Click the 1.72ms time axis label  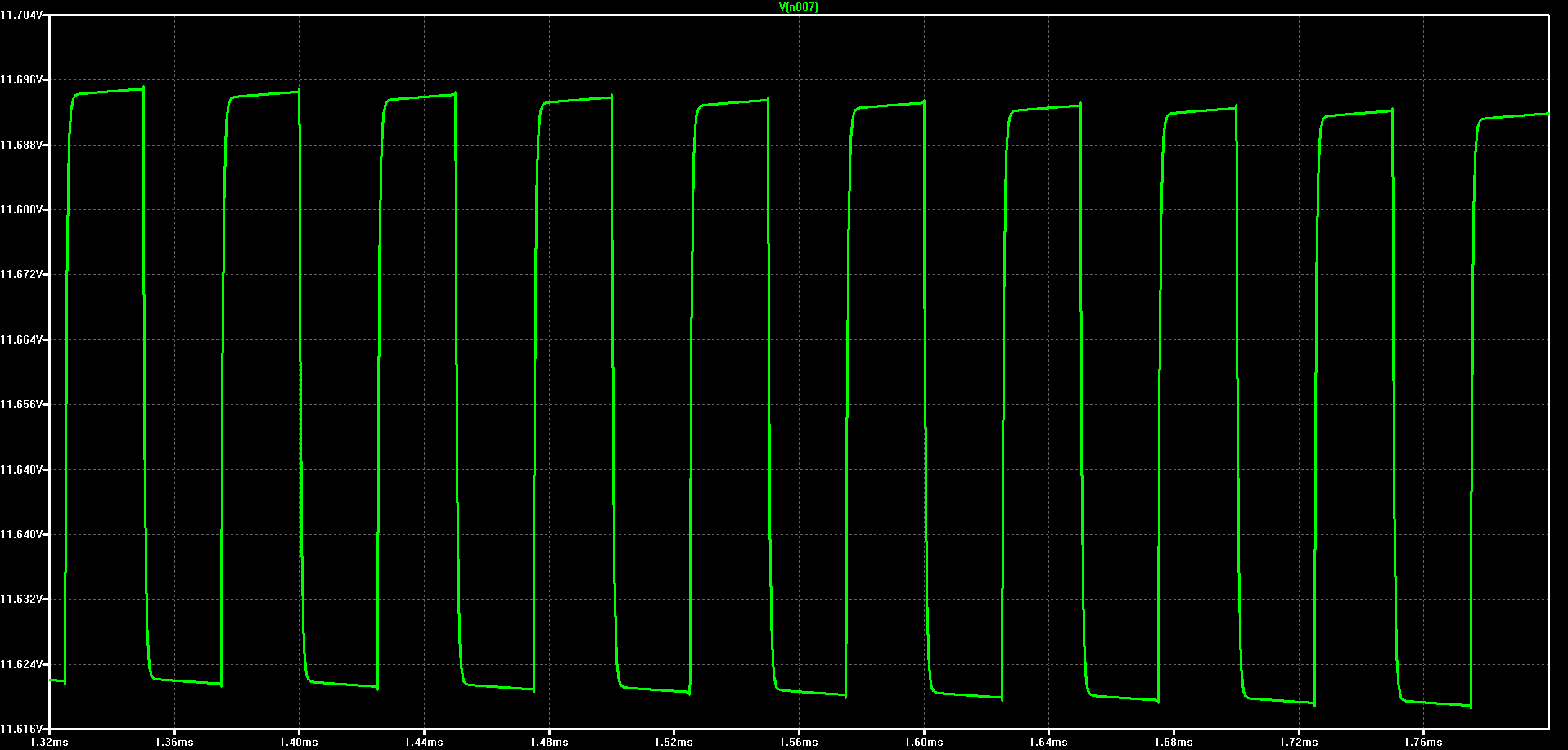[1299, 743]
